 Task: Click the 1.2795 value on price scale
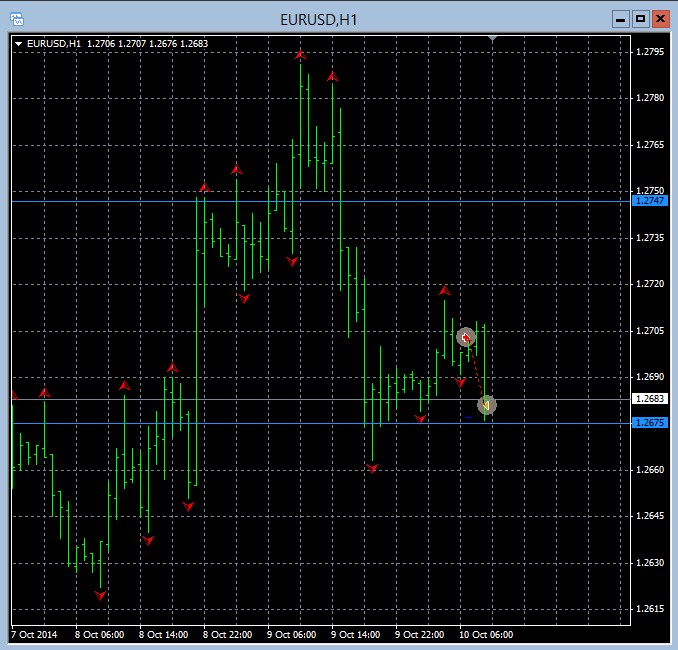pyautogui.click(x=650, y=51)
